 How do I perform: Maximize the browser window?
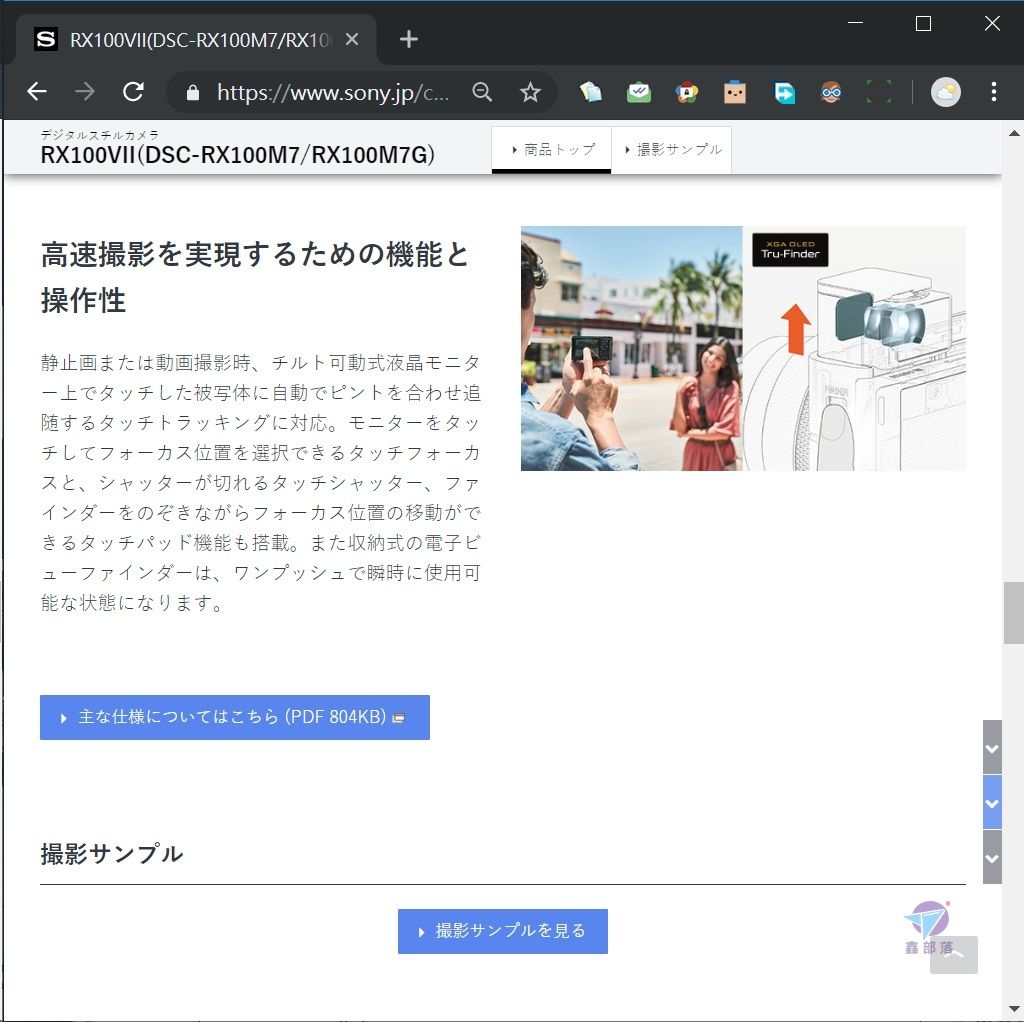point(923,24)
